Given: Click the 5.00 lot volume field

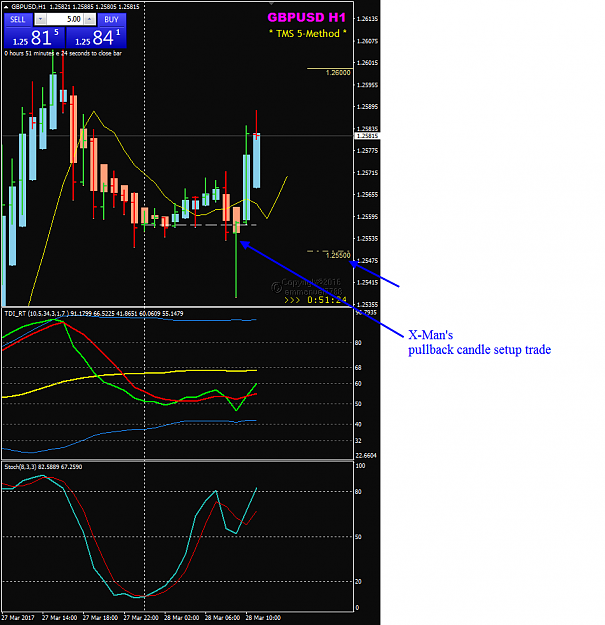Looking at the screenshot, I should point(65,19).
